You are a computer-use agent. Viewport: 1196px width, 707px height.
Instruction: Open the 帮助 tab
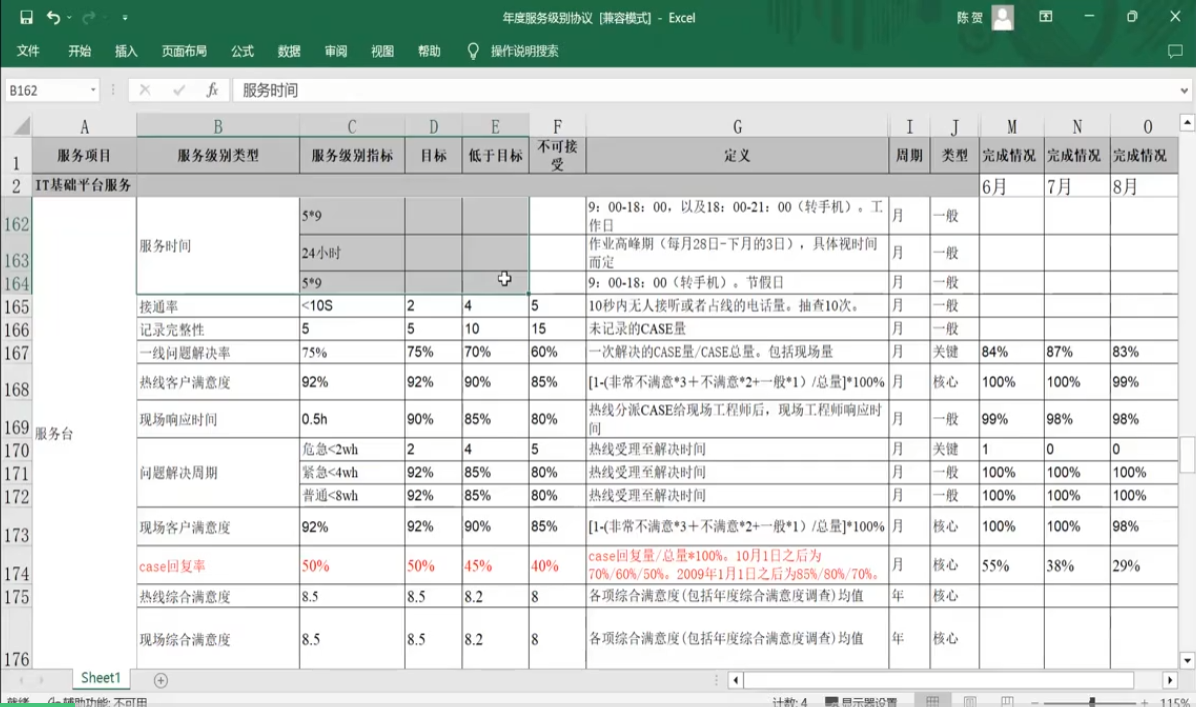[429, 51]
